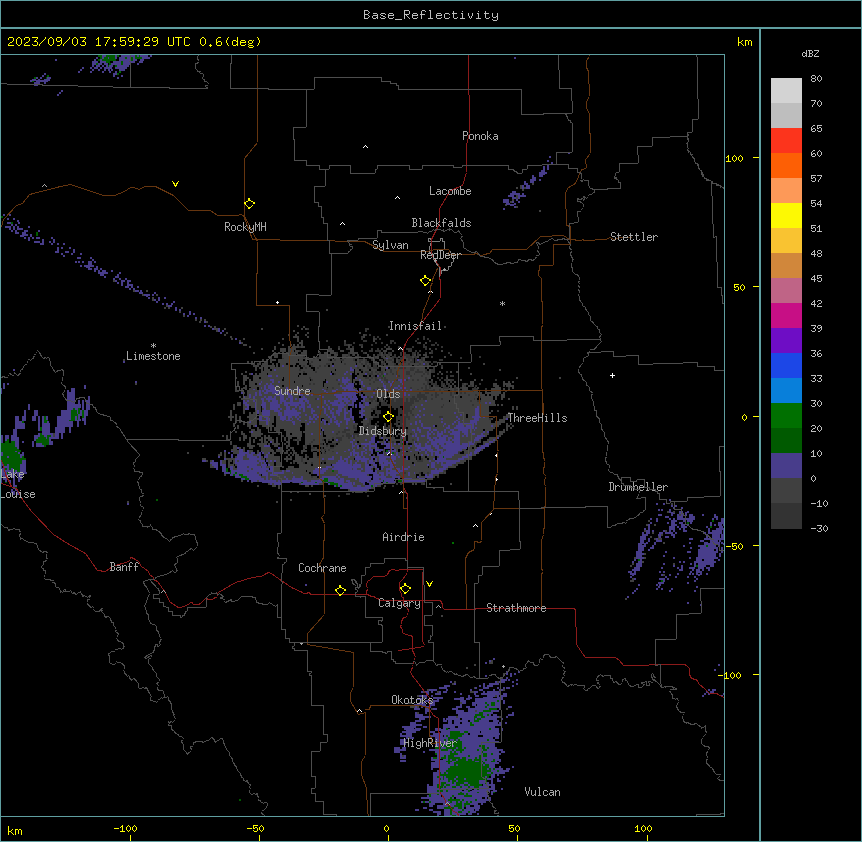Image resolution: width=862 pixels, height=842 pixels.
Task: Select the slate-purple 10 dBZ legend swatch
Action: (786, 466)
